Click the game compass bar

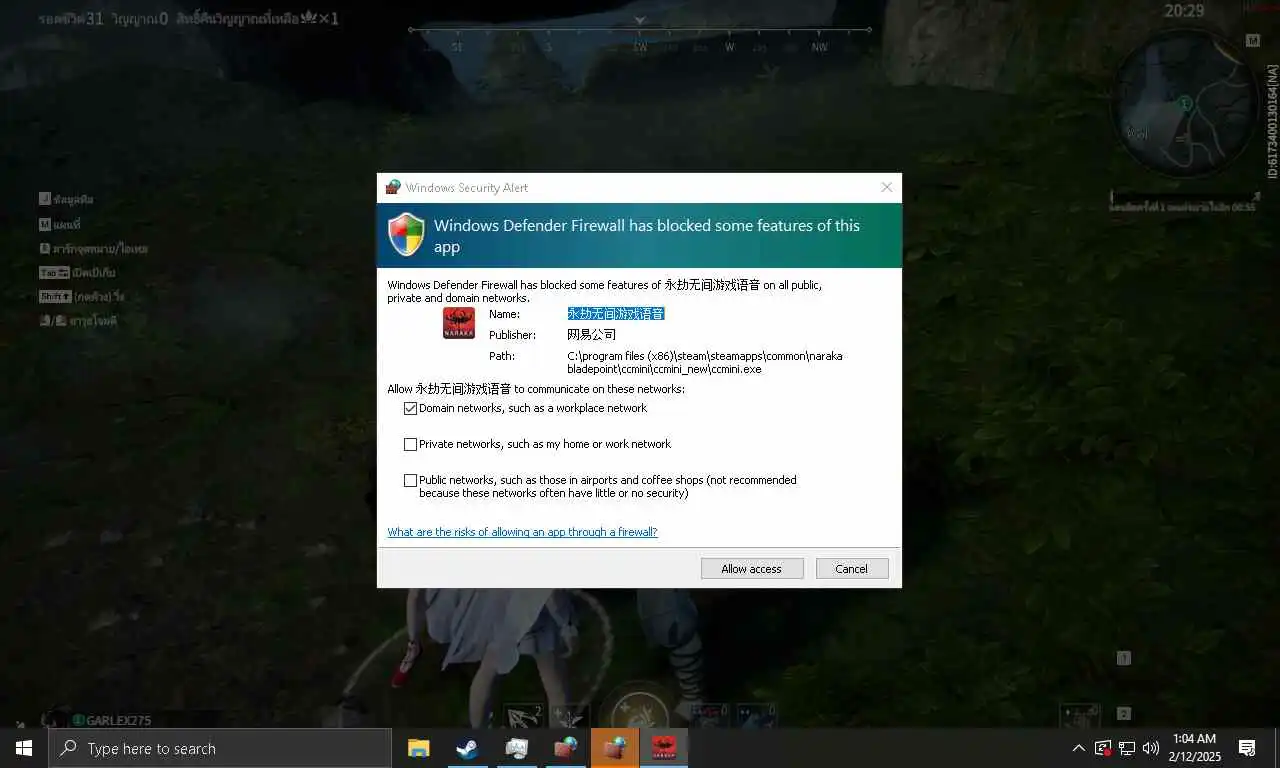pyautogui.click(x=640, y=38)
